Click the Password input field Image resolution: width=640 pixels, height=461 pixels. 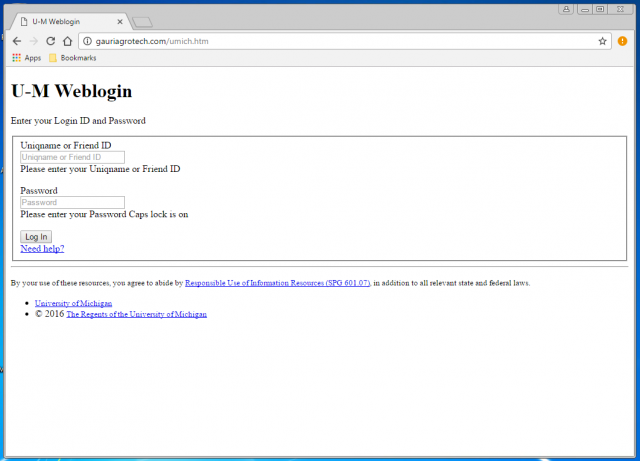[73, 203]
